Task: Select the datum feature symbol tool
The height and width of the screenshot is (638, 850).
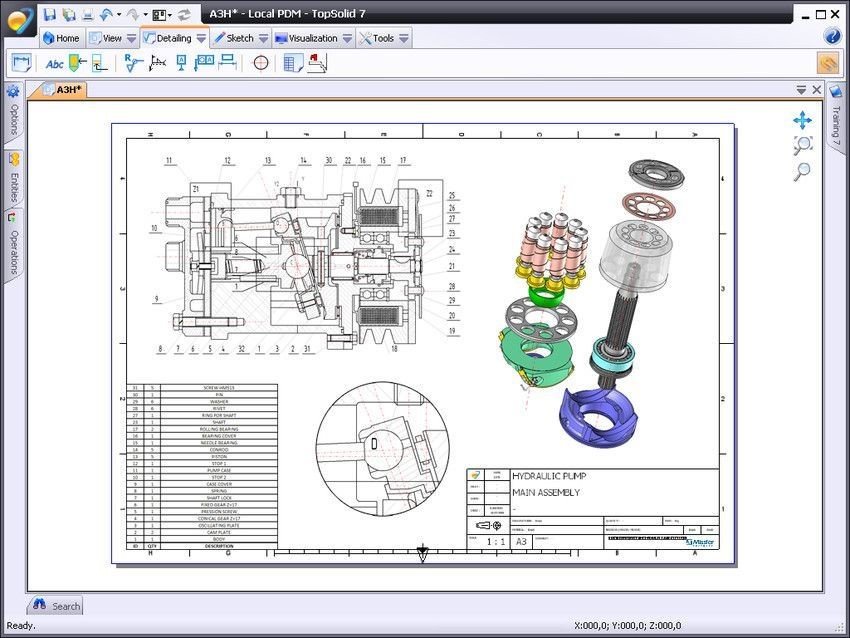Action: [181, 63]
